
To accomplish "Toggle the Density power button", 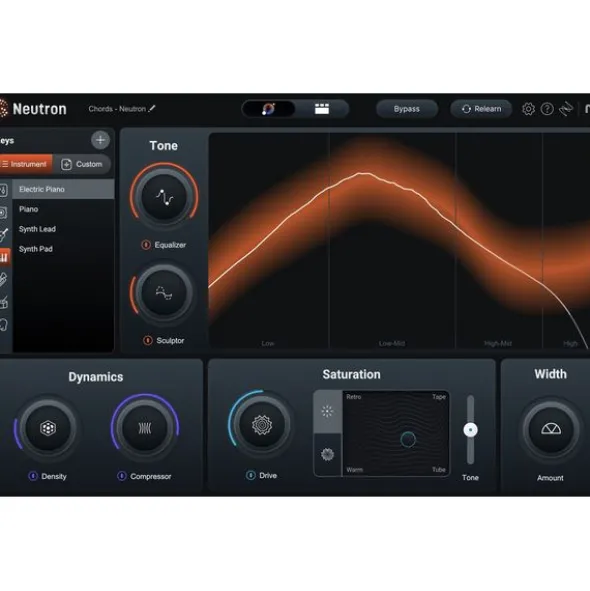I will (x=33, y=476).
